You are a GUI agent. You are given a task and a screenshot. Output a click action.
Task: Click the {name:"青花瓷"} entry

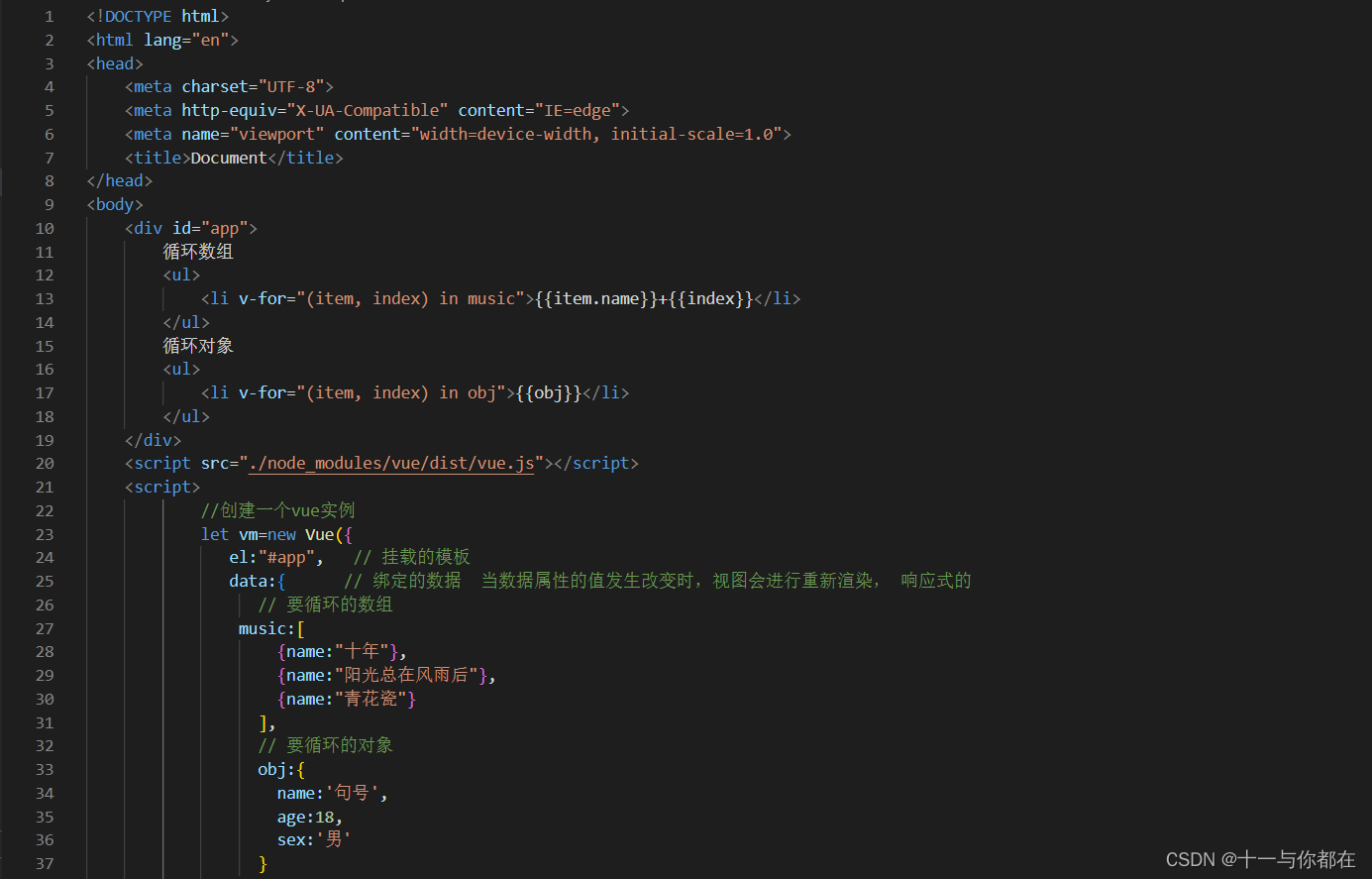point(347,699)
